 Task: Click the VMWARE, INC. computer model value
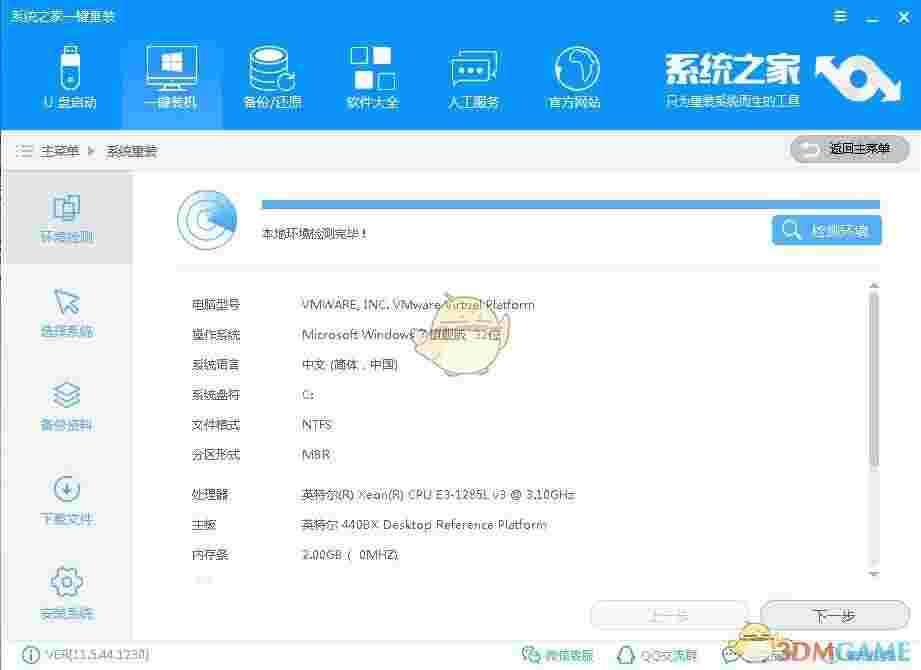click(418, 305)
